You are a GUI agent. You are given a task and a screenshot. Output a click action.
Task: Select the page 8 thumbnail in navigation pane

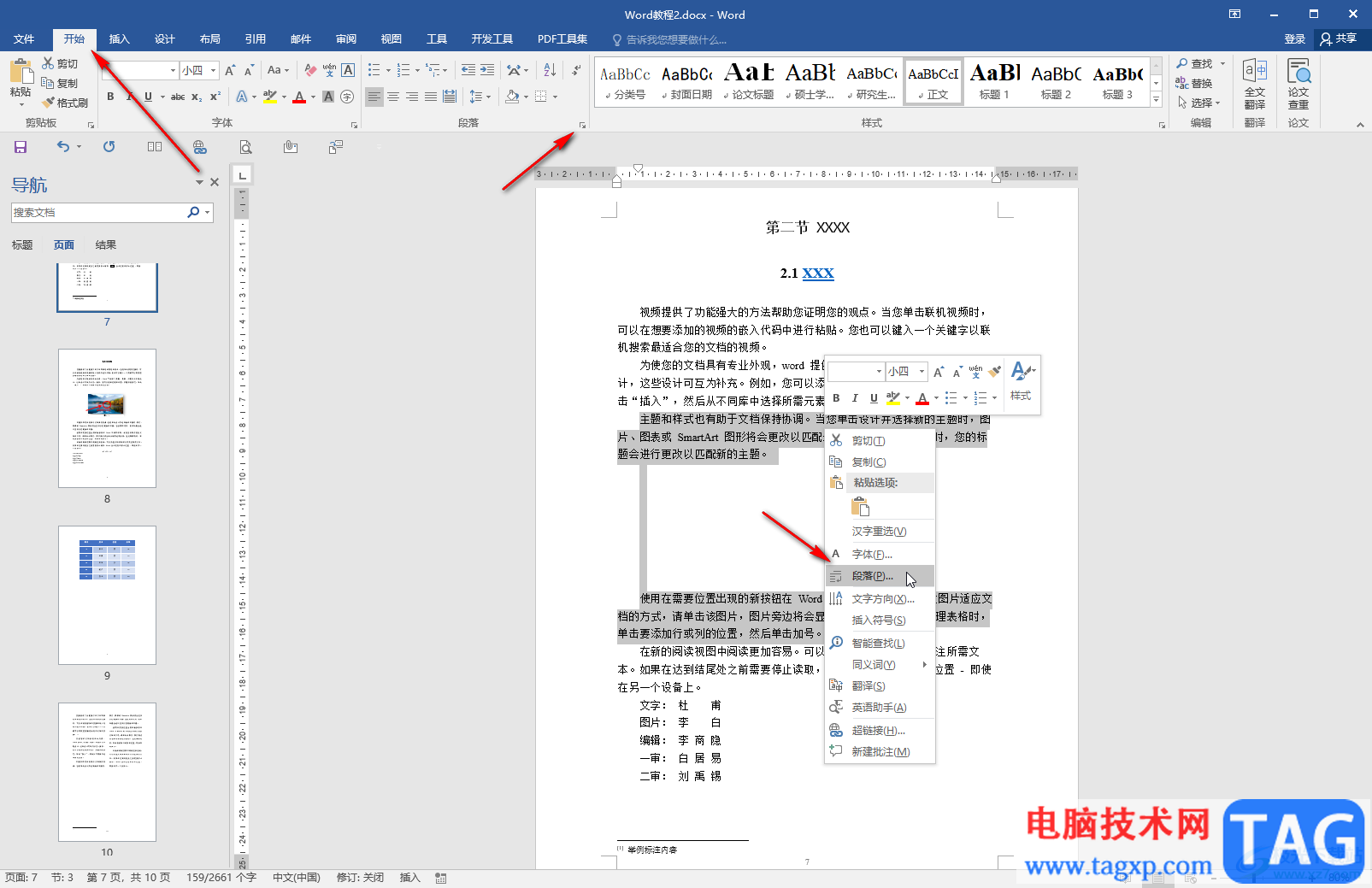pos(107,418)
